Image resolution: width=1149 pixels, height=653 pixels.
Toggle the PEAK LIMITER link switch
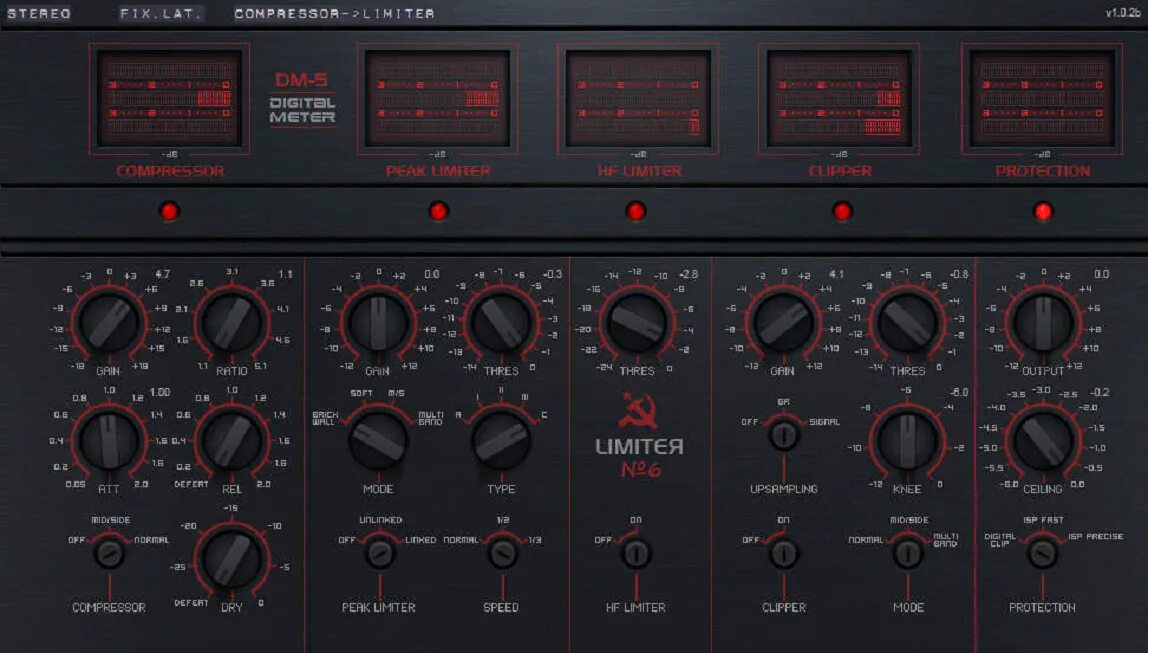pyautogui.click(x=380, y=553)
